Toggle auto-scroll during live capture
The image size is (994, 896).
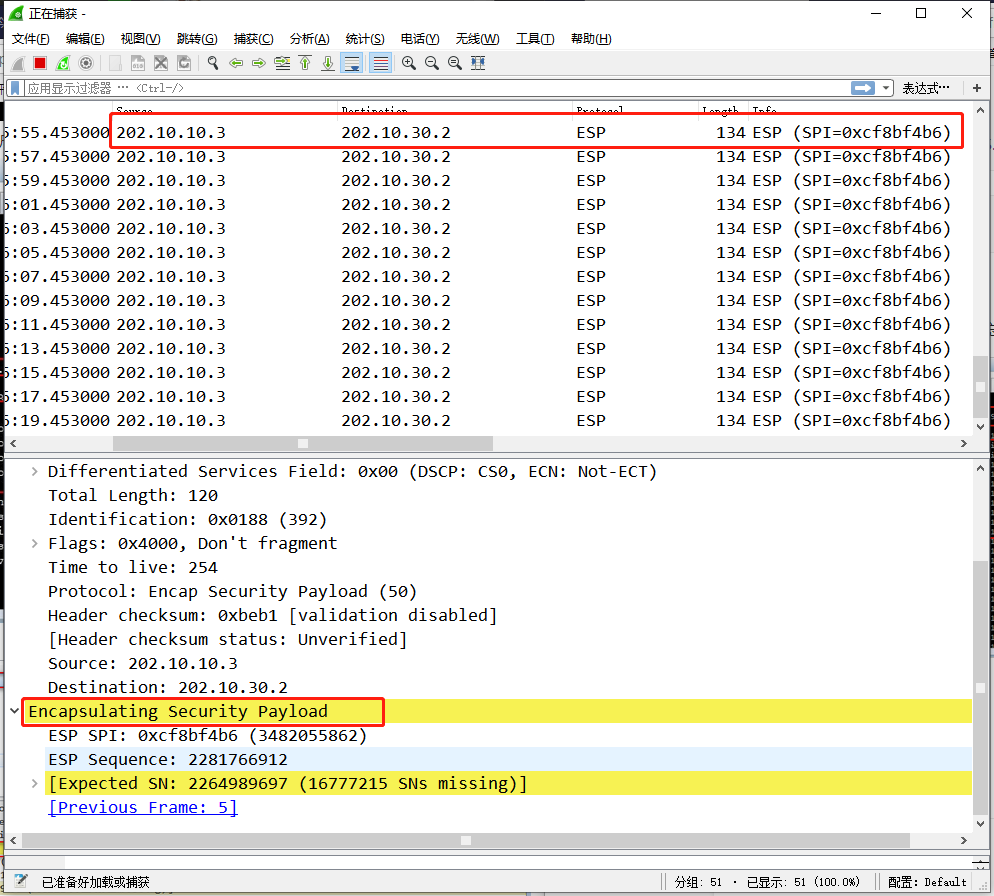(x=351, y=63)
